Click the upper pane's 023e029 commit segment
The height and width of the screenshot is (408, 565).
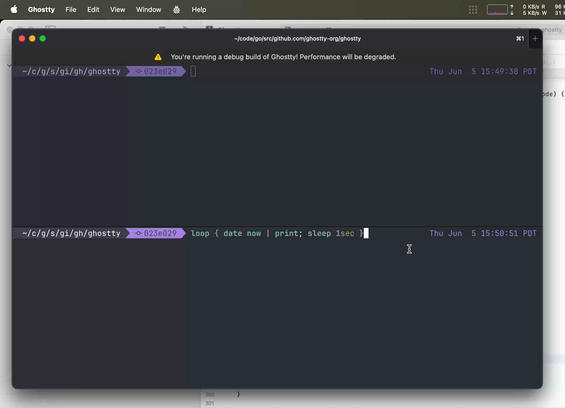(x=156, y=71)
